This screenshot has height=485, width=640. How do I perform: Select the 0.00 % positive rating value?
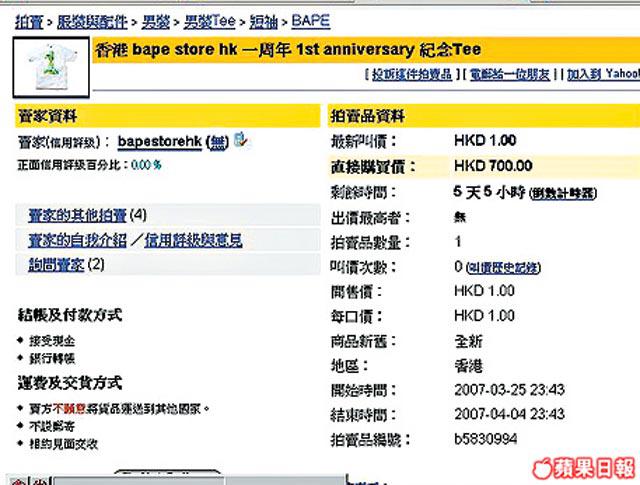tap(146, 165)
